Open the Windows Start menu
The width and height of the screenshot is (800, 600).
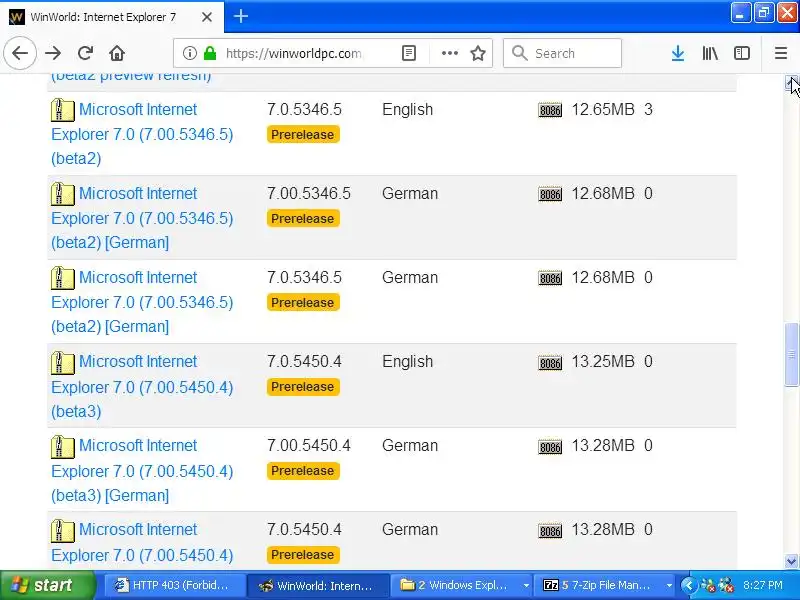coord(47,585)
